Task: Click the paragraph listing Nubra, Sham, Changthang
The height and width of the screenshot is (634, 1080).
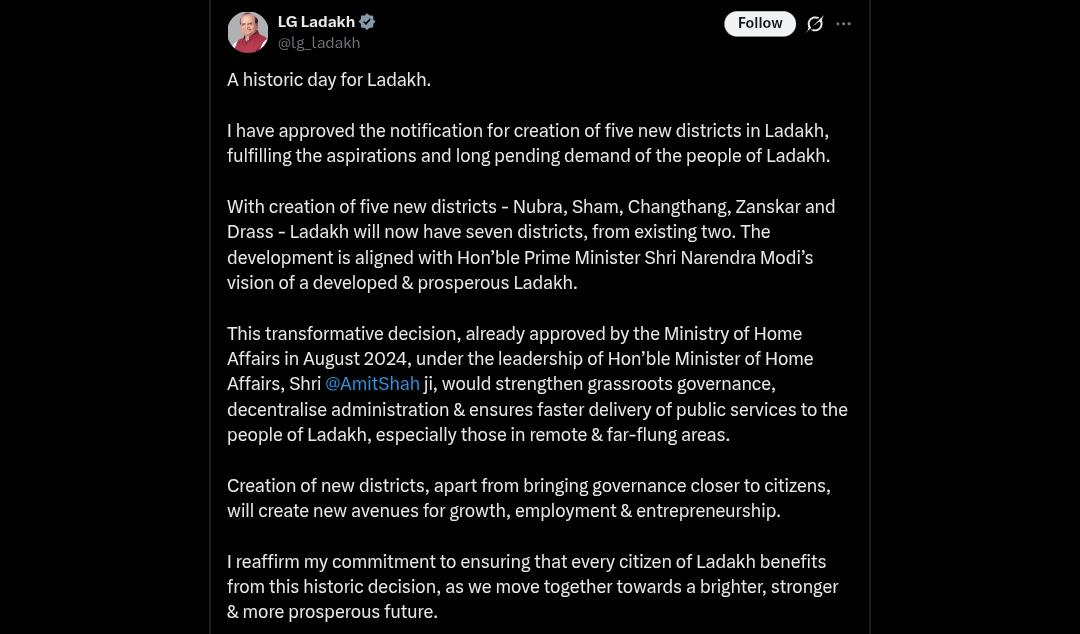Action: pyautogui.click(x=530, y=245)
